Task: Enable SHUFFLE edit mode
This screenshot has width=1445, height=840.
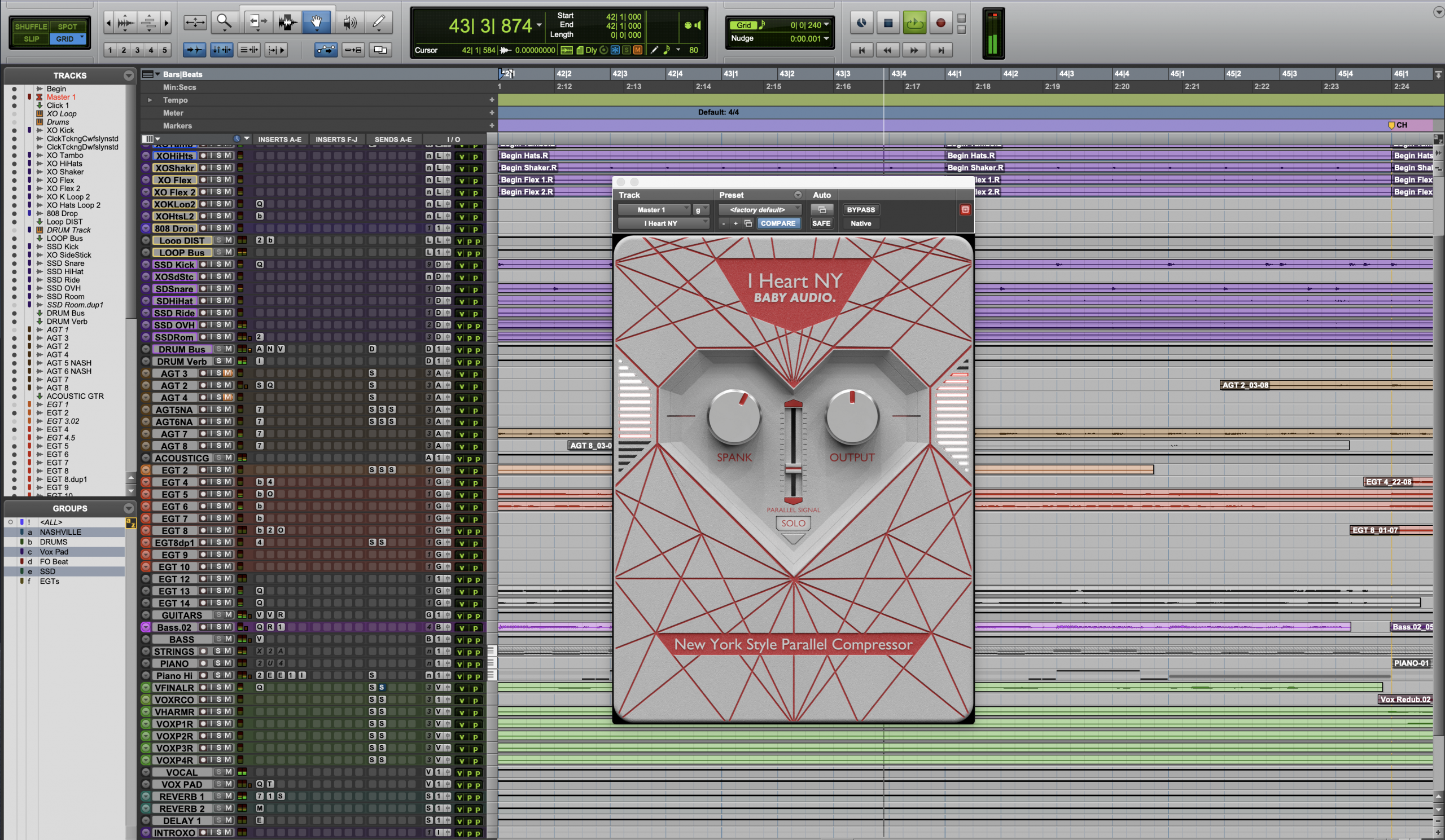Action: point(31,27)
